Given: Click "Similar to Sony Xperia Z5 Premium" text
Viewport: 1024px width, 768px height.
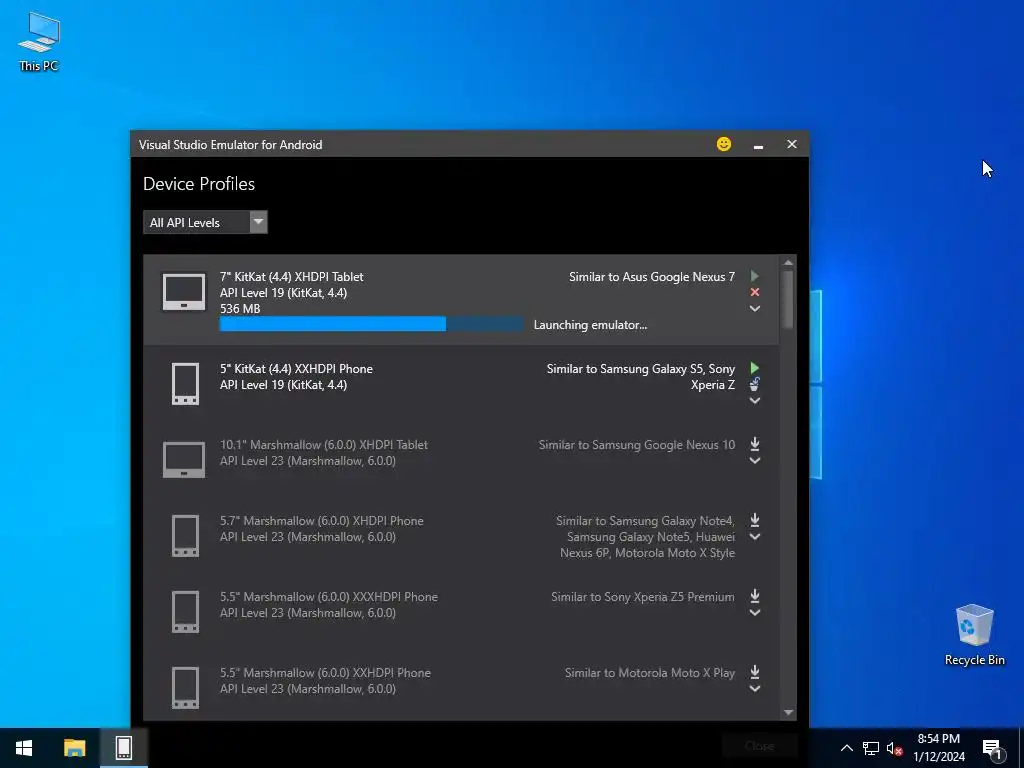Looking at the screenshot, I should pos(643,597).
